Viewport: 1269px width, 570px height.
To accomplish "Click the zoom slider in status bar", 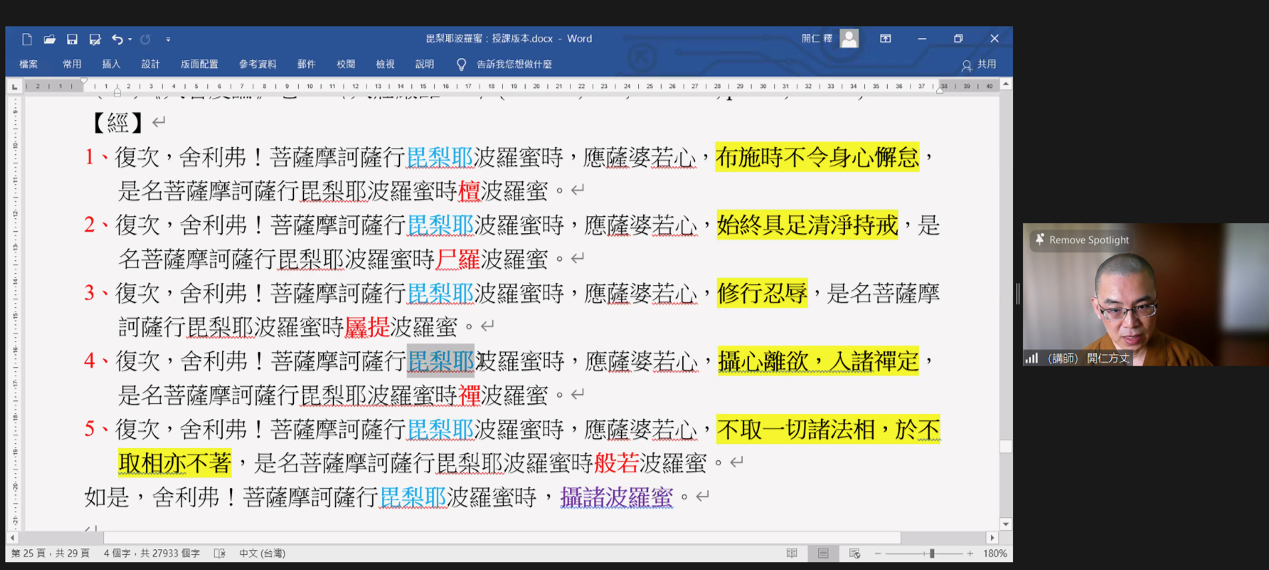I will (x=931, y=553).
